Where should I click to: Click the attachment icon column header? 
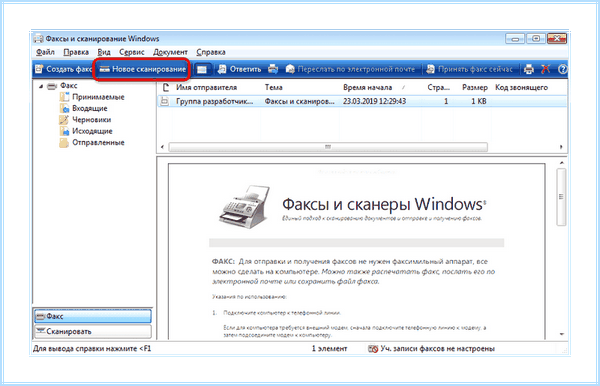tap(166, 88)
